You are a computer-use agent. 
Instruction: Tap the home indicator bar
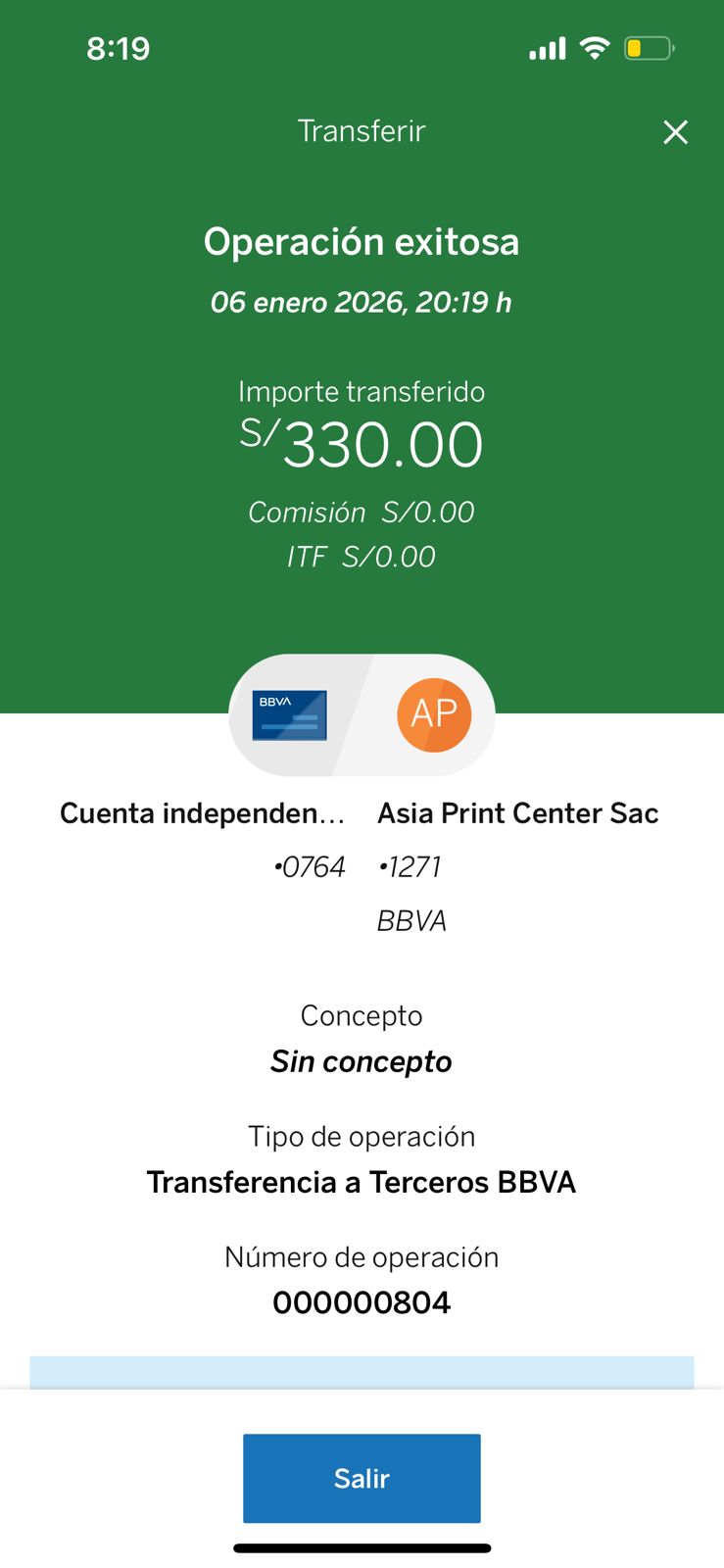(x=362, y=1548)
